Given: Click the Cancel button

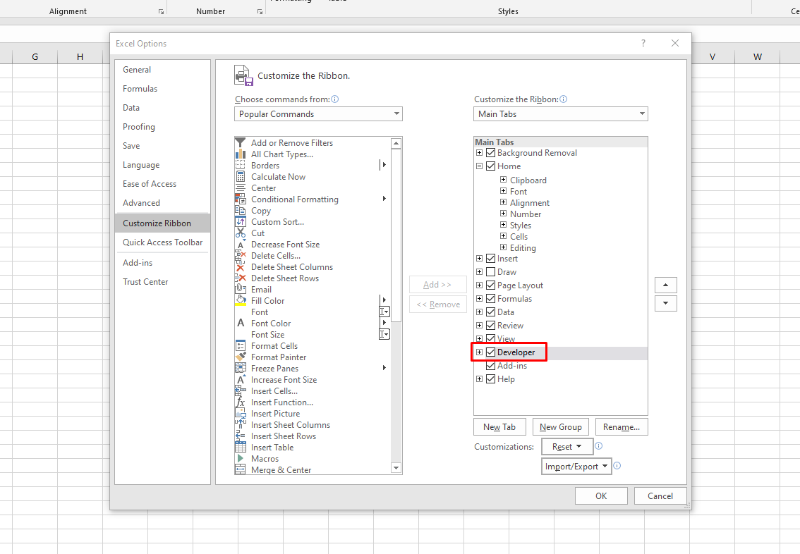Looking at the screenshot, I should [660, 496].
